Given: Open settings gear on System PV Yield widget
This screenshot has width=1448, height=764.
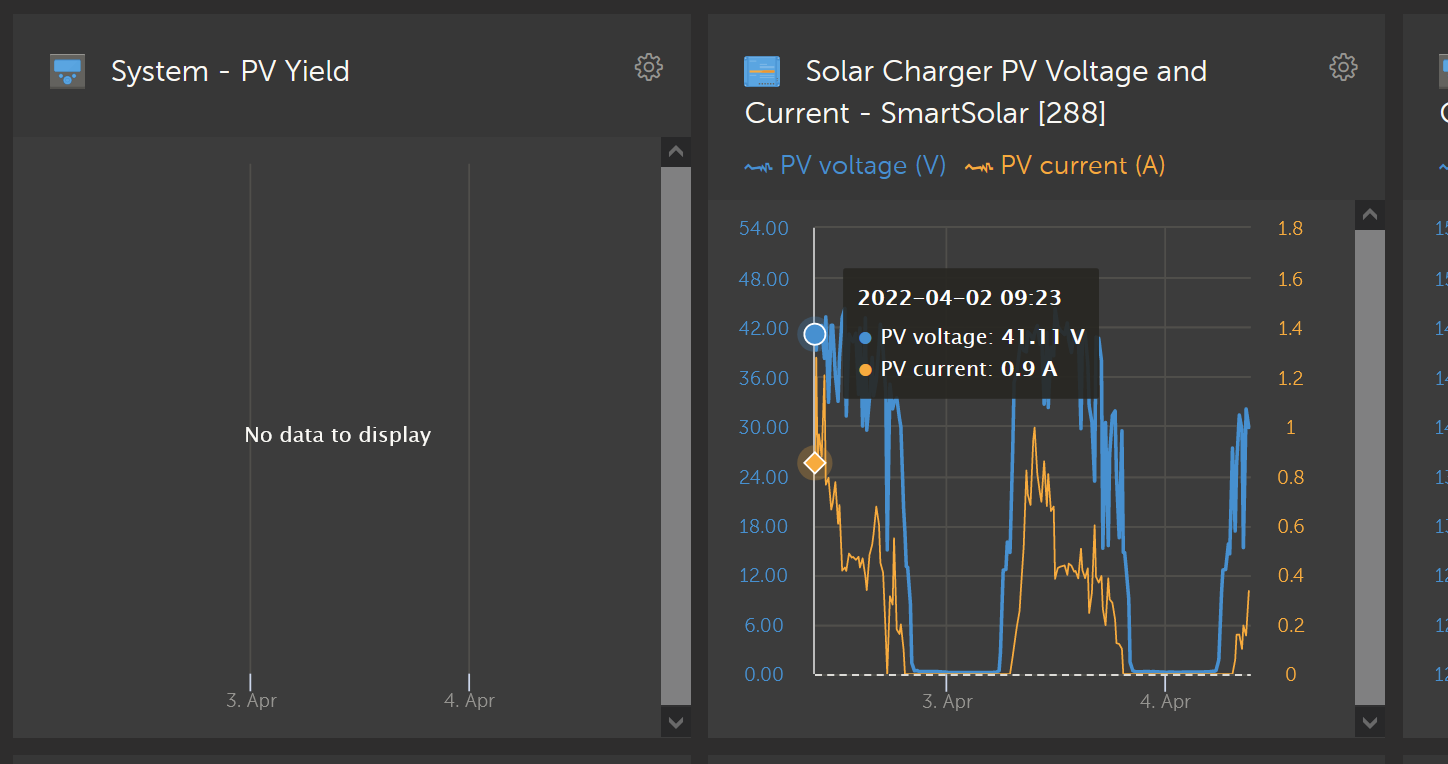Looking at the screenshot, I should coord(648,67).
